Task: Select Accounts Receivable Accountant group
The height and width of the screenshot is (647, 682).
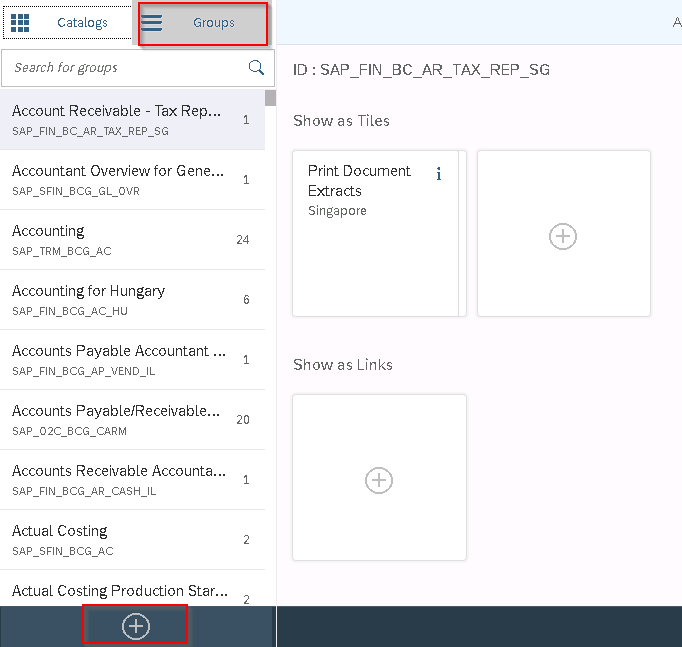Action: 117,479
